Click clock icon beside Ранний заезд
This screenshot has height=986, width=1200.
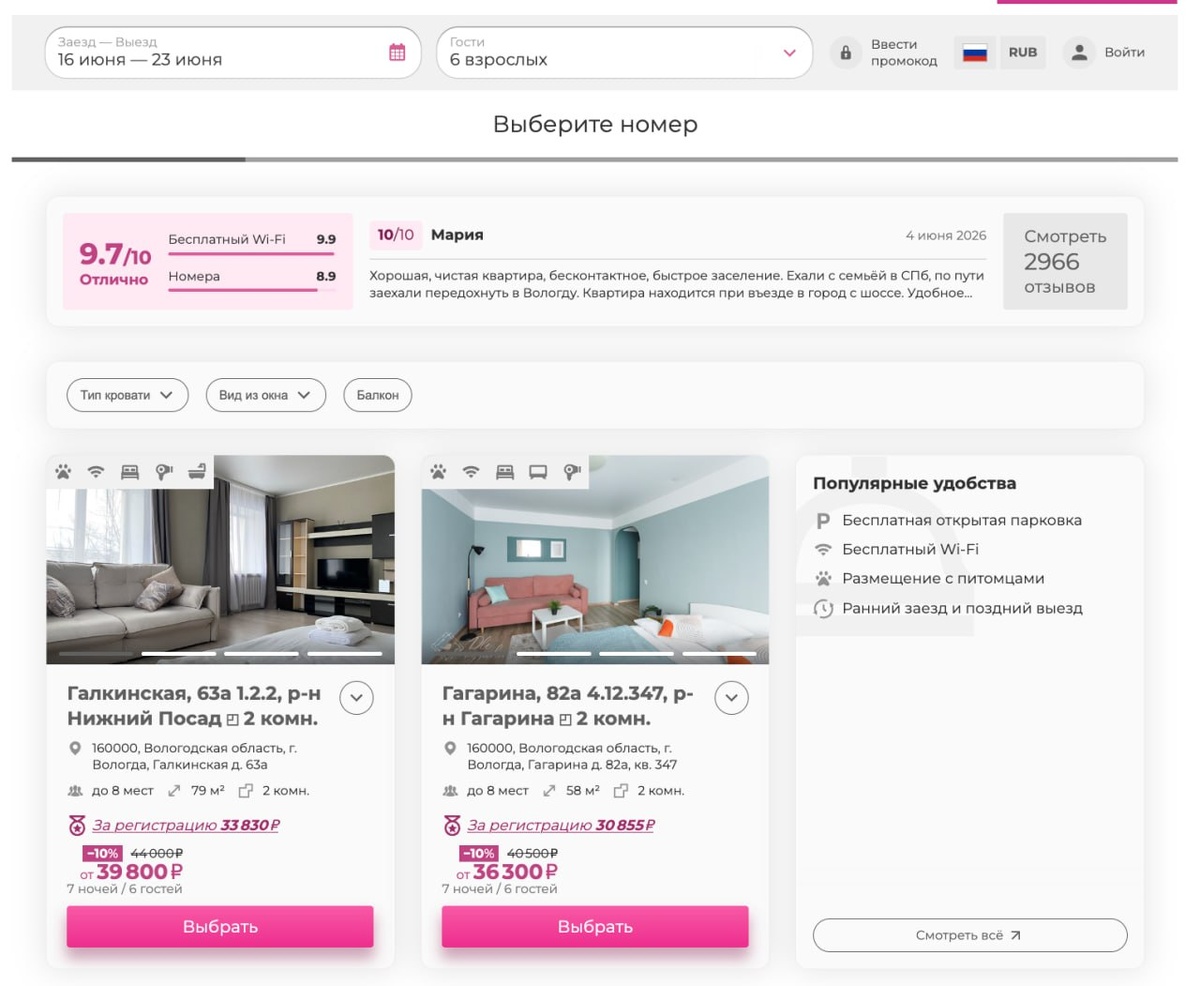[823, 608]
